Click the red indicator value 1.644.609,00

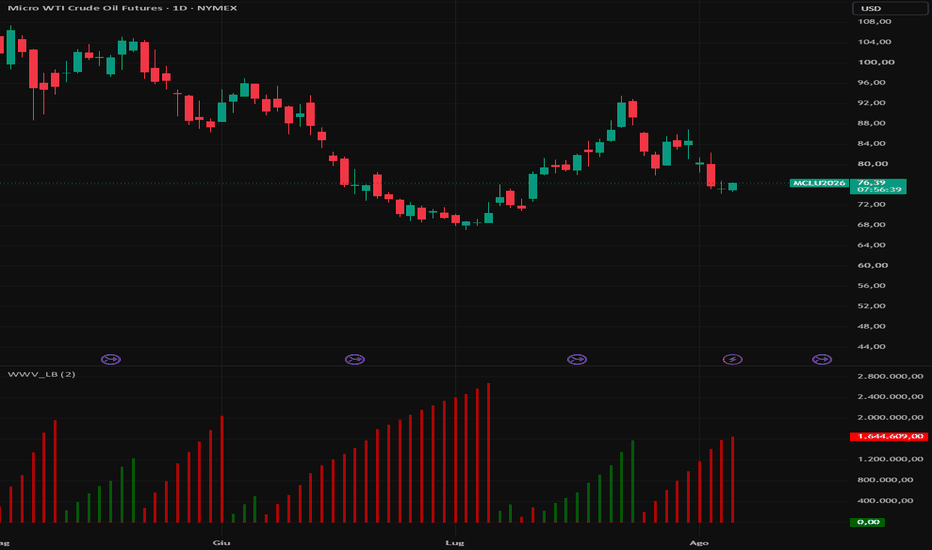[889, 436]
